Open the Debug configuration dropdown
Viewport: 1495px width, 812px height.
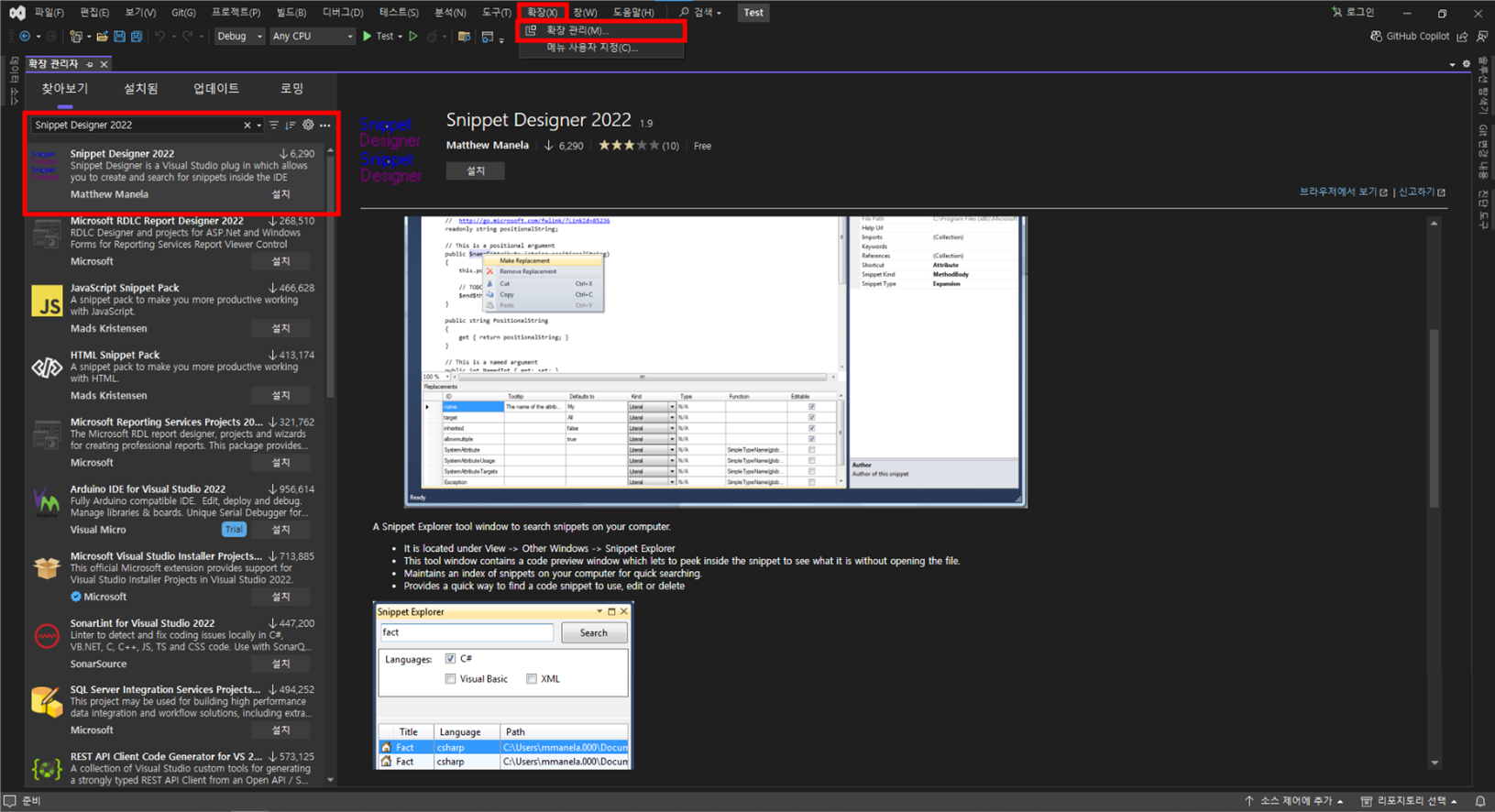point(239,37)
